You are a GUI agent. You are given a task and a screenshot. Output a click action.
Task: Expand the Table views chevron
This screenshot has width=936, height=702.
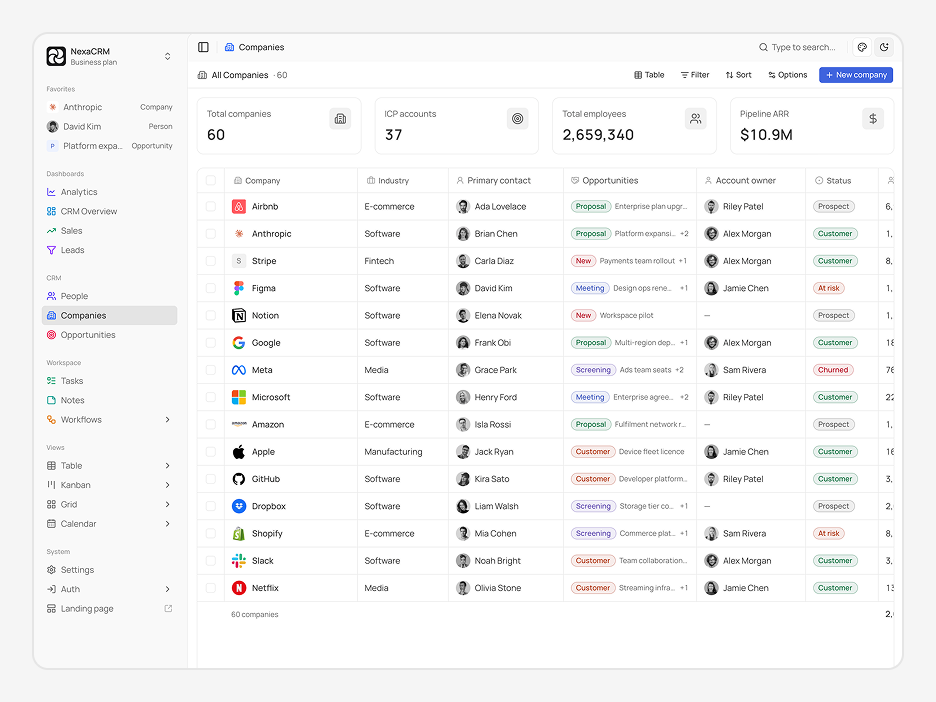[x=168, y=466]
